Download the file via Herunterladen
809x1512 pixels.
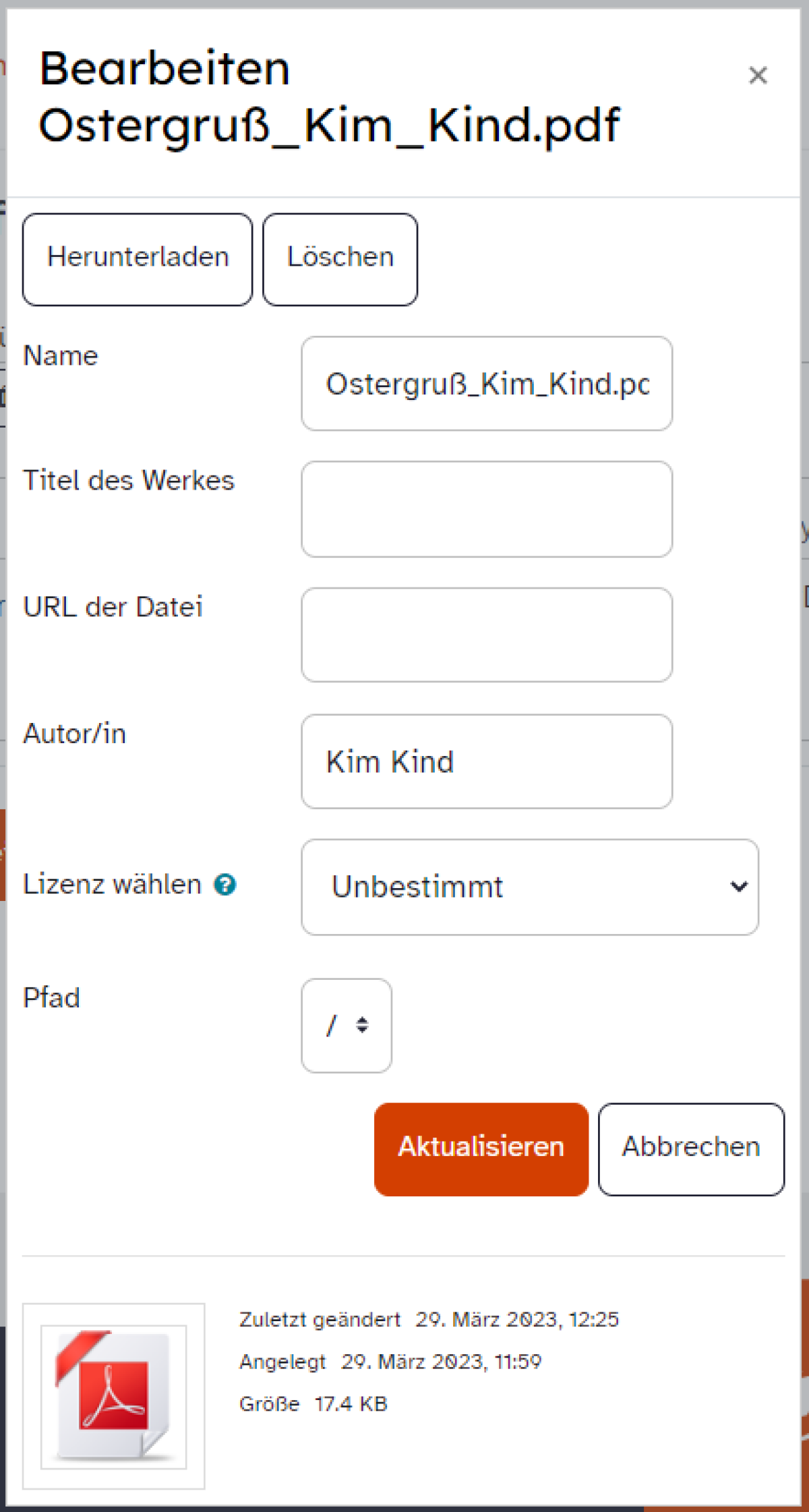pos(138,259)
